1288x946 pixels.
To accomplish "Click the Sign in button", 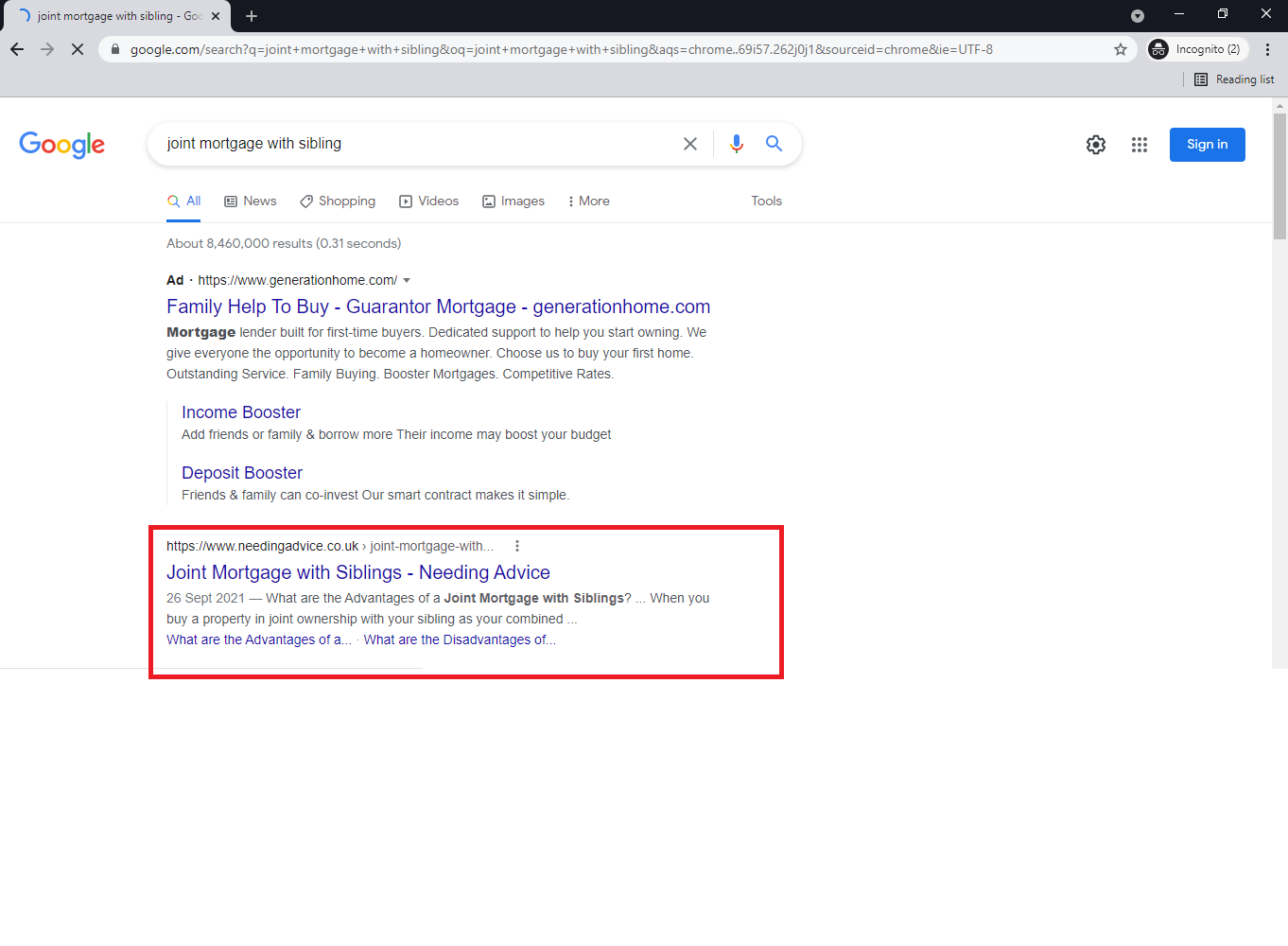I will point(1207,145).
